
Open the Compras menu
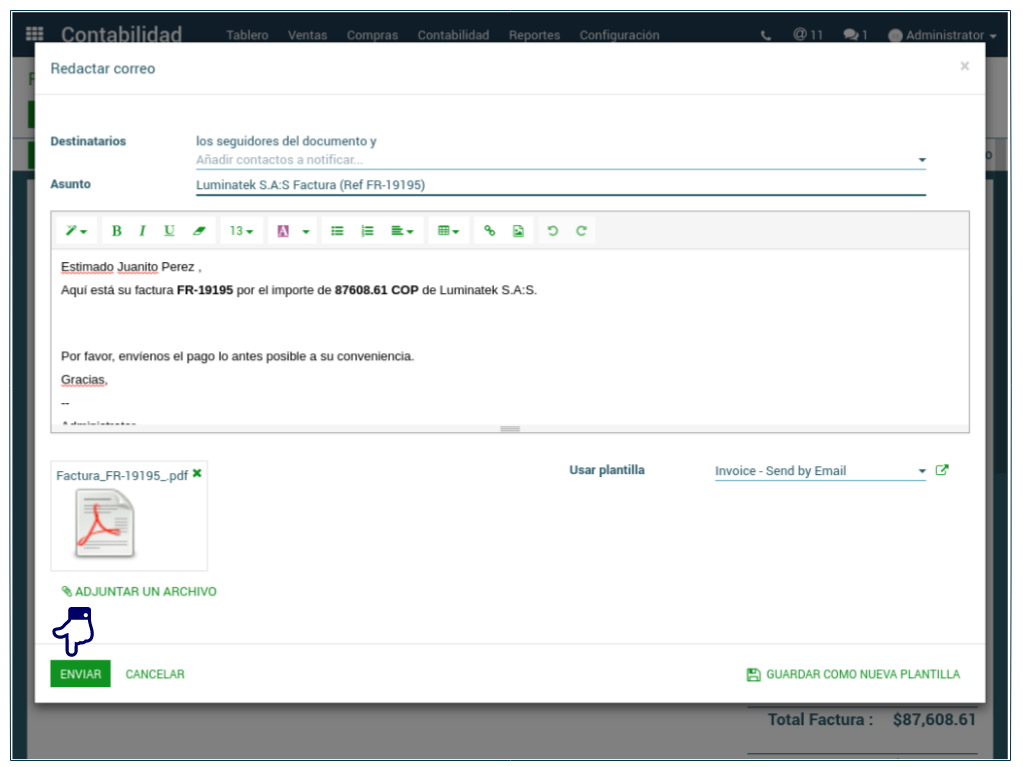pyautogui.click(x=372, y=35)
